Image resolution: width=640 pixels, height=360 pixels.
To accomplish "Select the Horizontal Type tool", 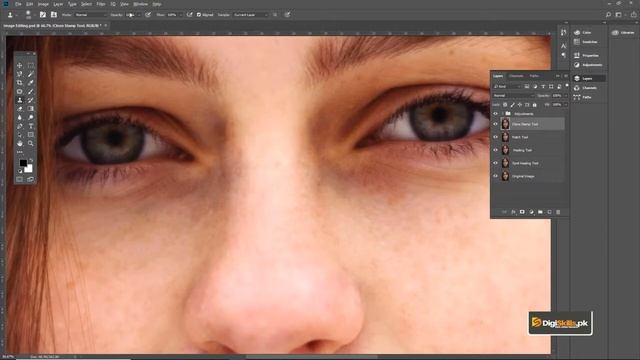I will (31, 126).
